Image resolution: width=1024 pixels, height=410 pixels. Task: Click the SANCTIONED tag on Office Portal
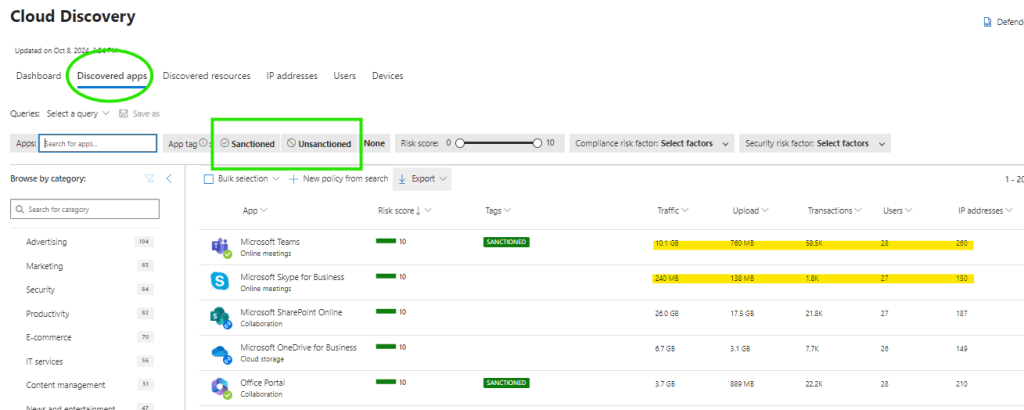(506, 383)
